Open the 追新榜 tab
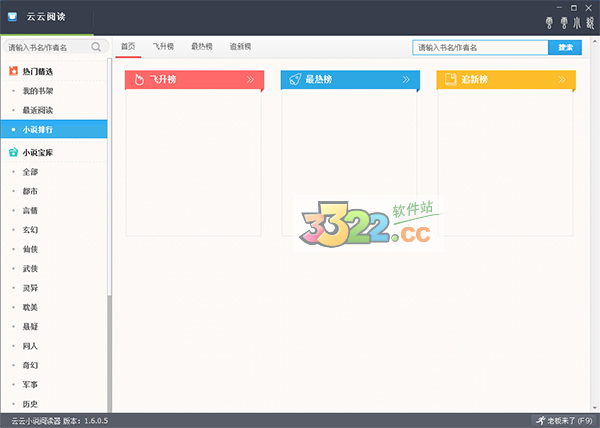Screen dimensions: 600x428 [x=240, y=47]
